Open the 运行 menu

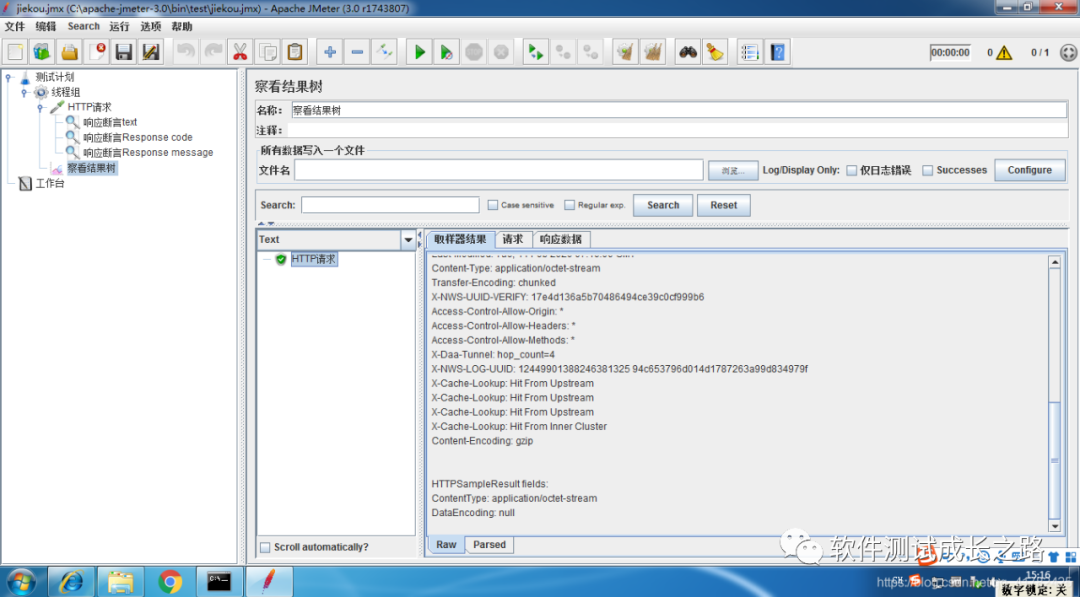[x=119, y=26]
